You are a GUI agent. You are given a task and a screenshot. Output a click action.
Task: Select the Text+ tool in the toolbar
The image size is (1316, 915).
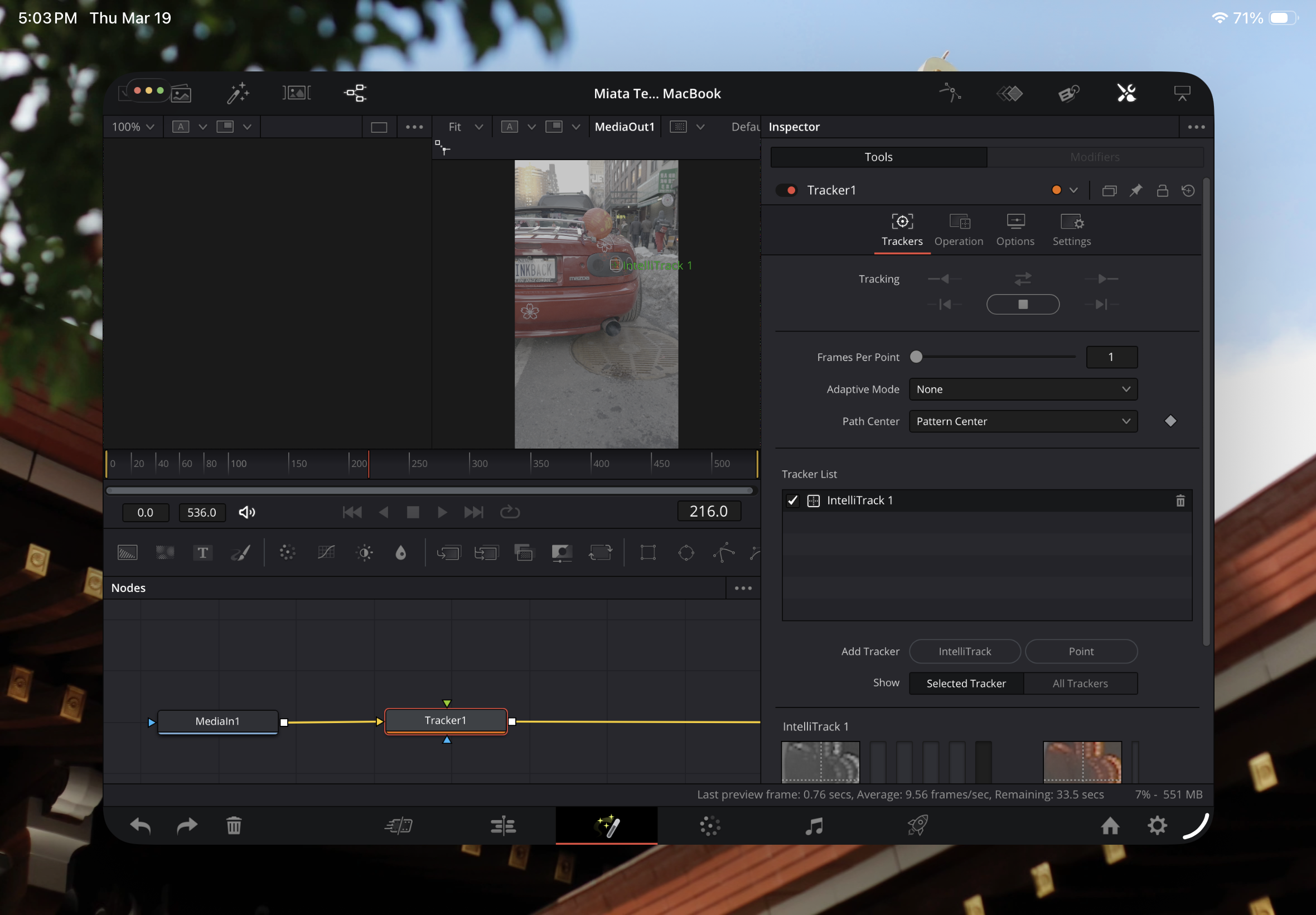tap(202, 552)
